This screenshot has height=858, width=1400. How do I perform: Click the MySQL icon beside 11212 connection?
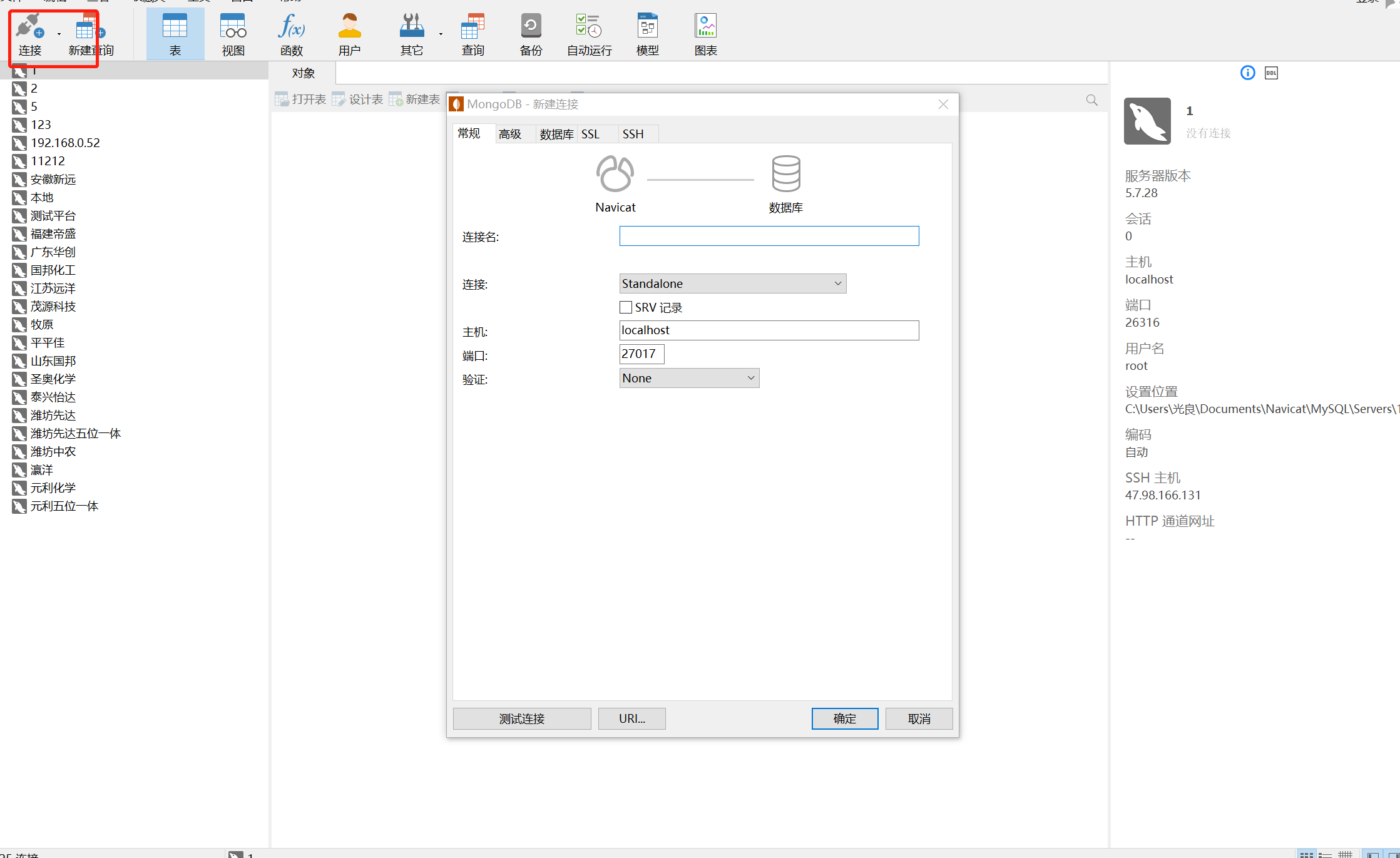click(19, 161)
